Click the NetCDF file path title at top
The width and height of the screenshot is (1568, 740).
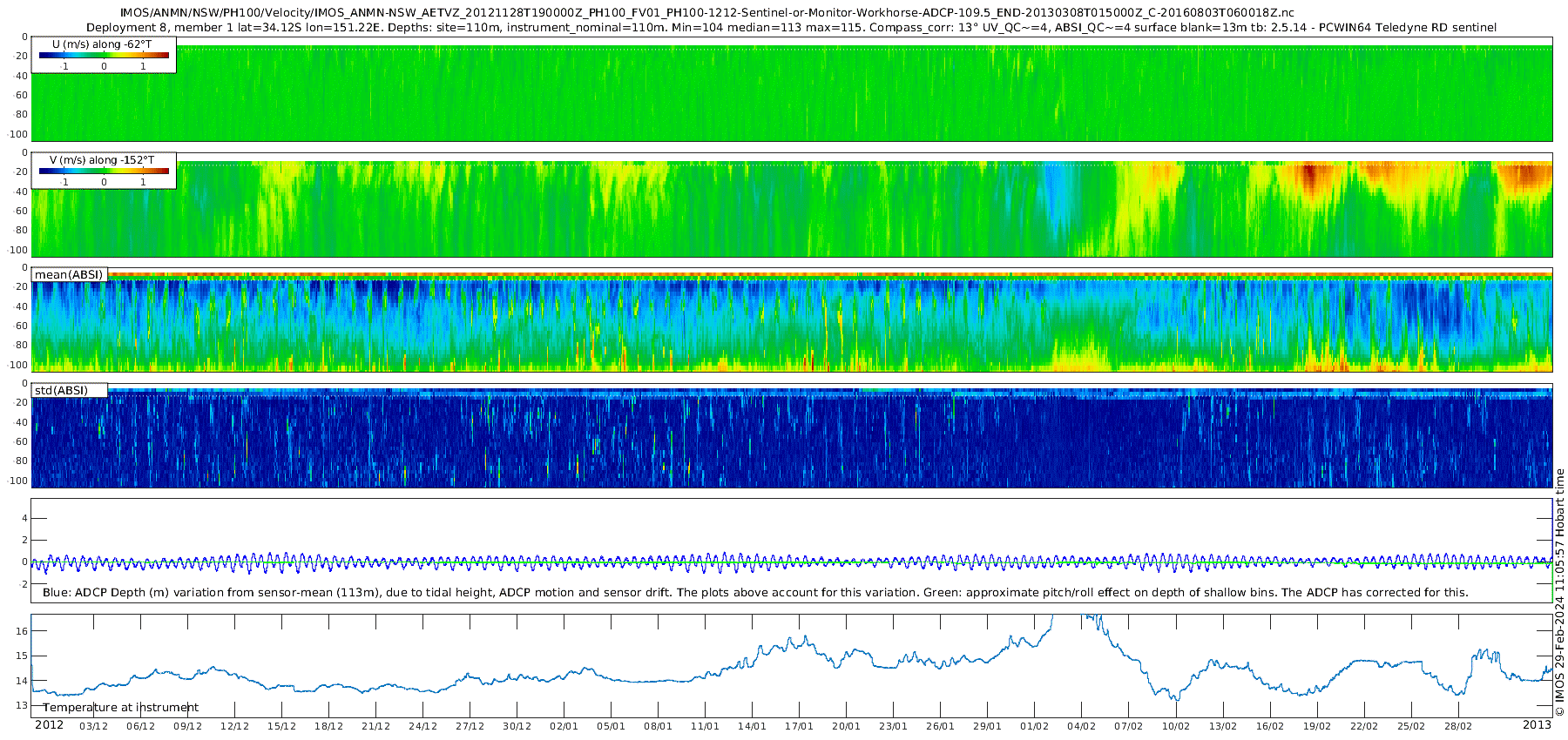pos(706,13)
